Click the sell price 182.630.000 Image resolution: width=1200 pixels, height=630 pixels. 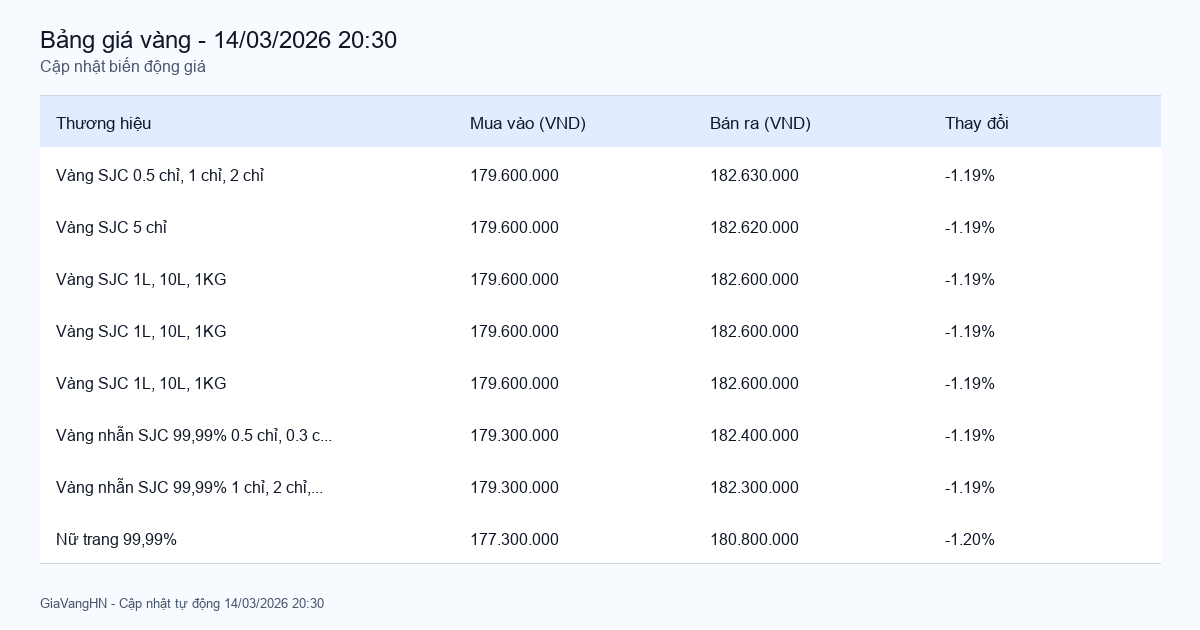754,175
